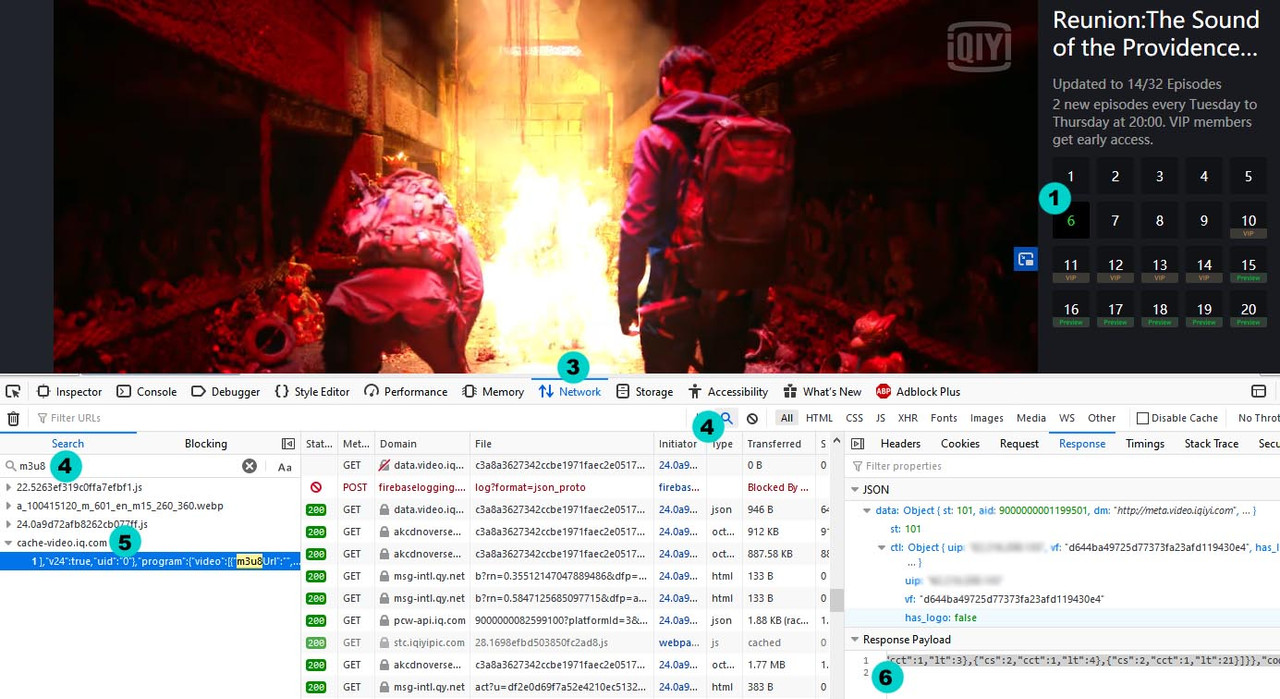Toggle the Media request filter
The image size is (1280, 699).
click(x=1031, y=418)
